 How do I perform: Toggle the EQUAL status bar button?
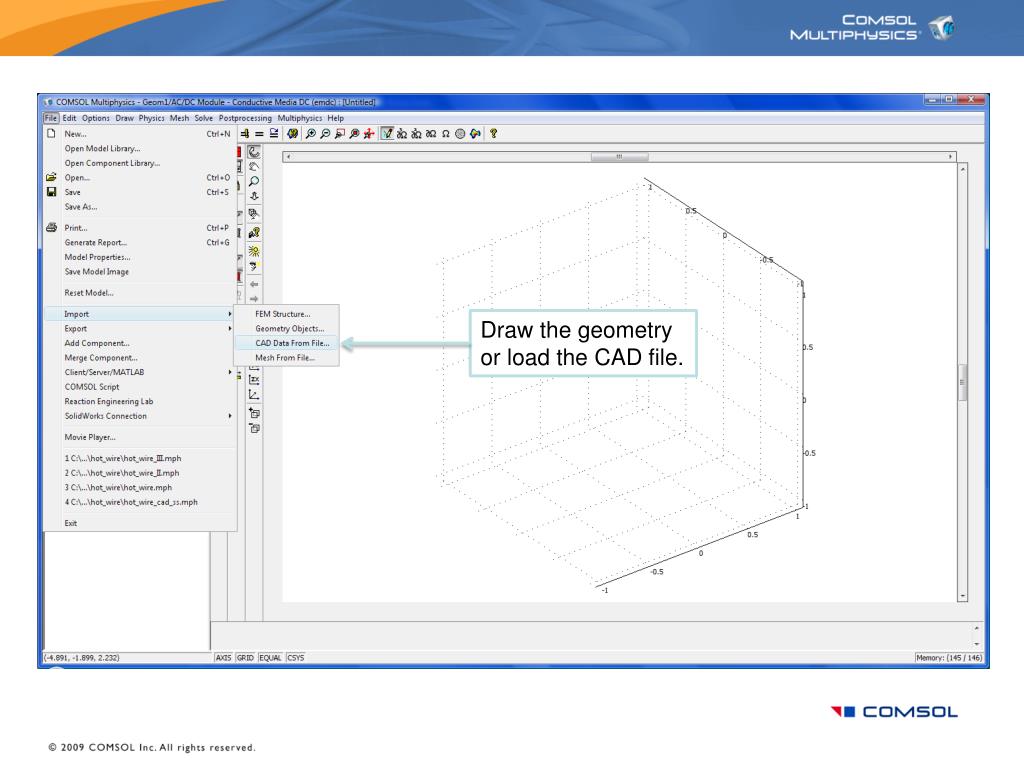click(270, 658)
